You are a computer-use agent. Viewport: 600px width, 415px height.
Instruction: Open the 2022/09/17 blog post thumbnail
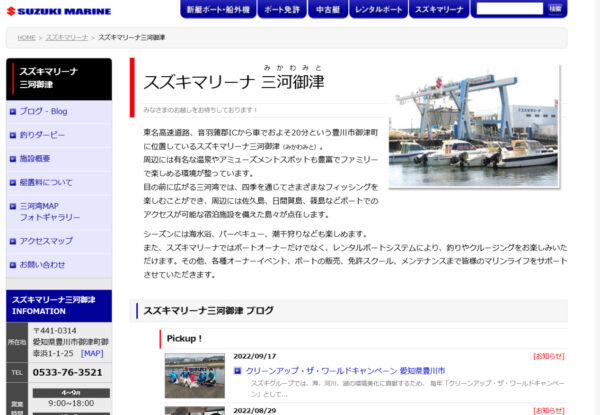195,376
